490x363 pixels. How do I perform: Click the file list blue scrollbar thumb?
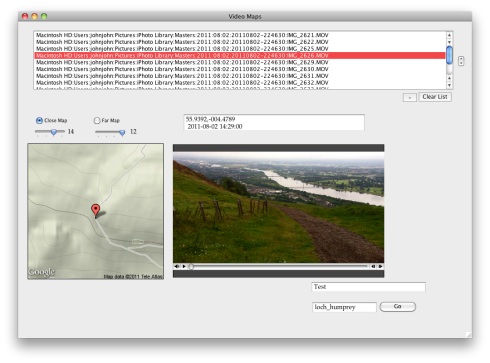coord(449,55)
